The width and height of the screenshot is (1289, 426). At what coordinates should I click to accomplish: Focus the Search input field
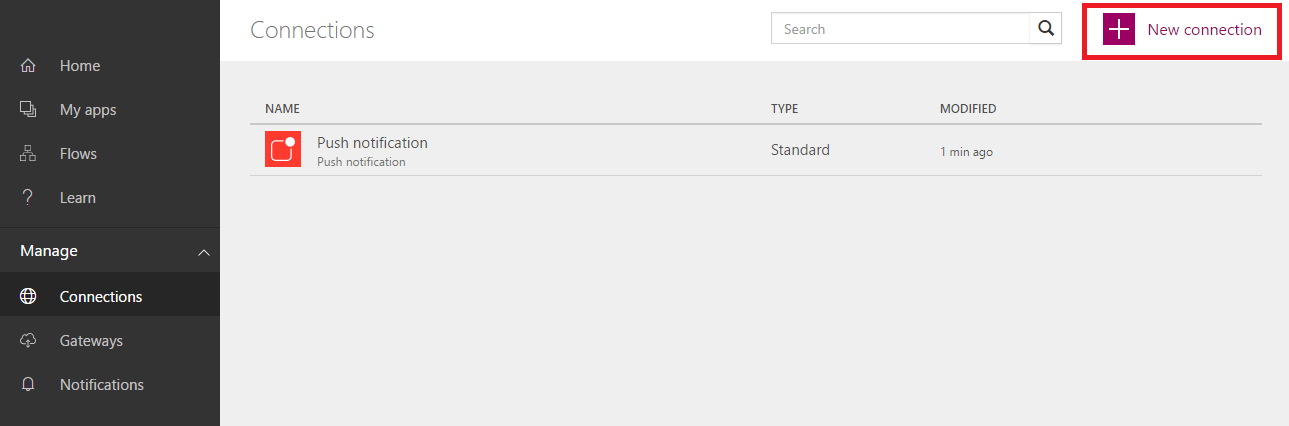tap(900, 29)
